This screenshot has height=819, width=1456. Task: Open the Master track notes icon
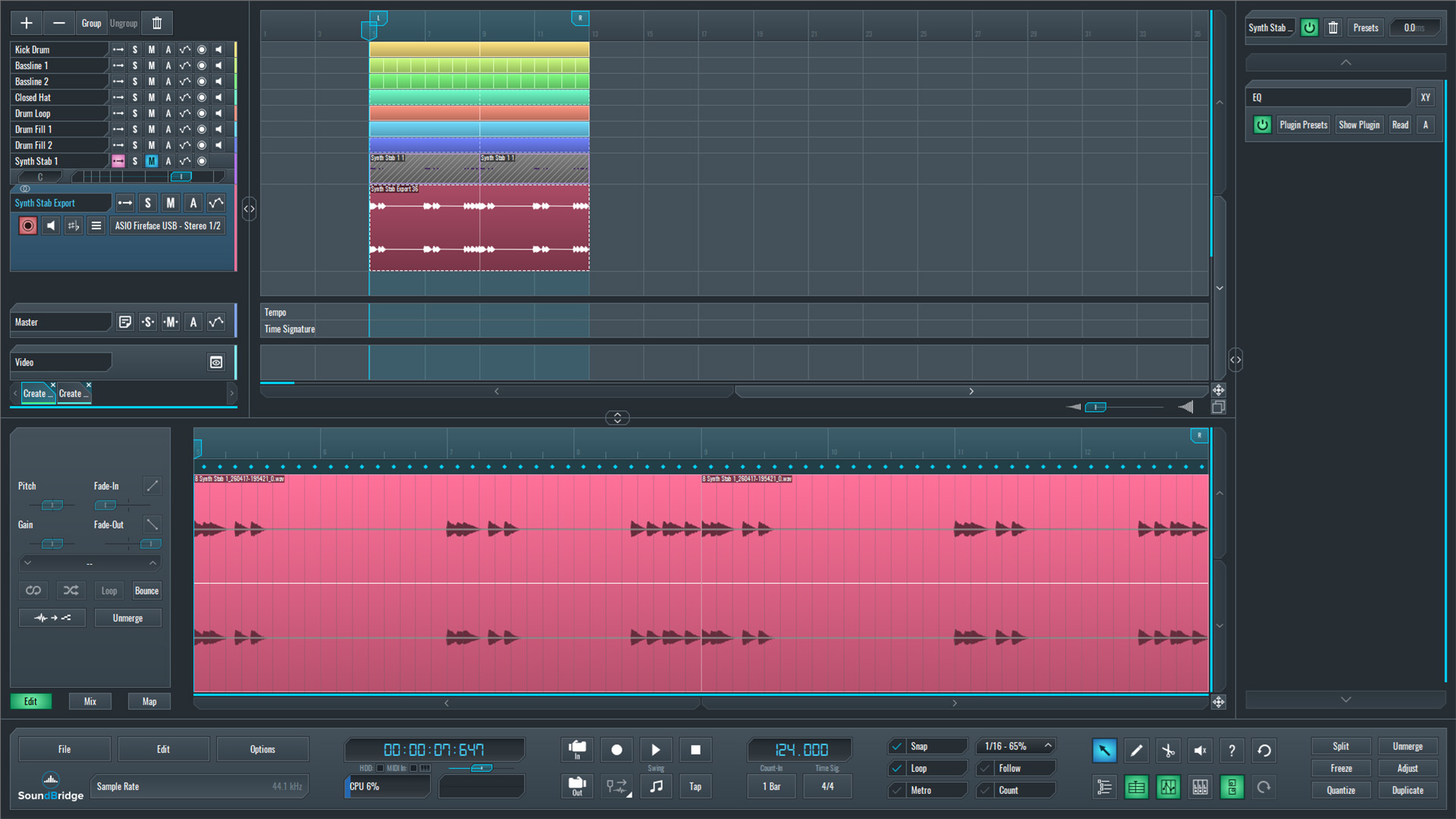coord(125,322)
